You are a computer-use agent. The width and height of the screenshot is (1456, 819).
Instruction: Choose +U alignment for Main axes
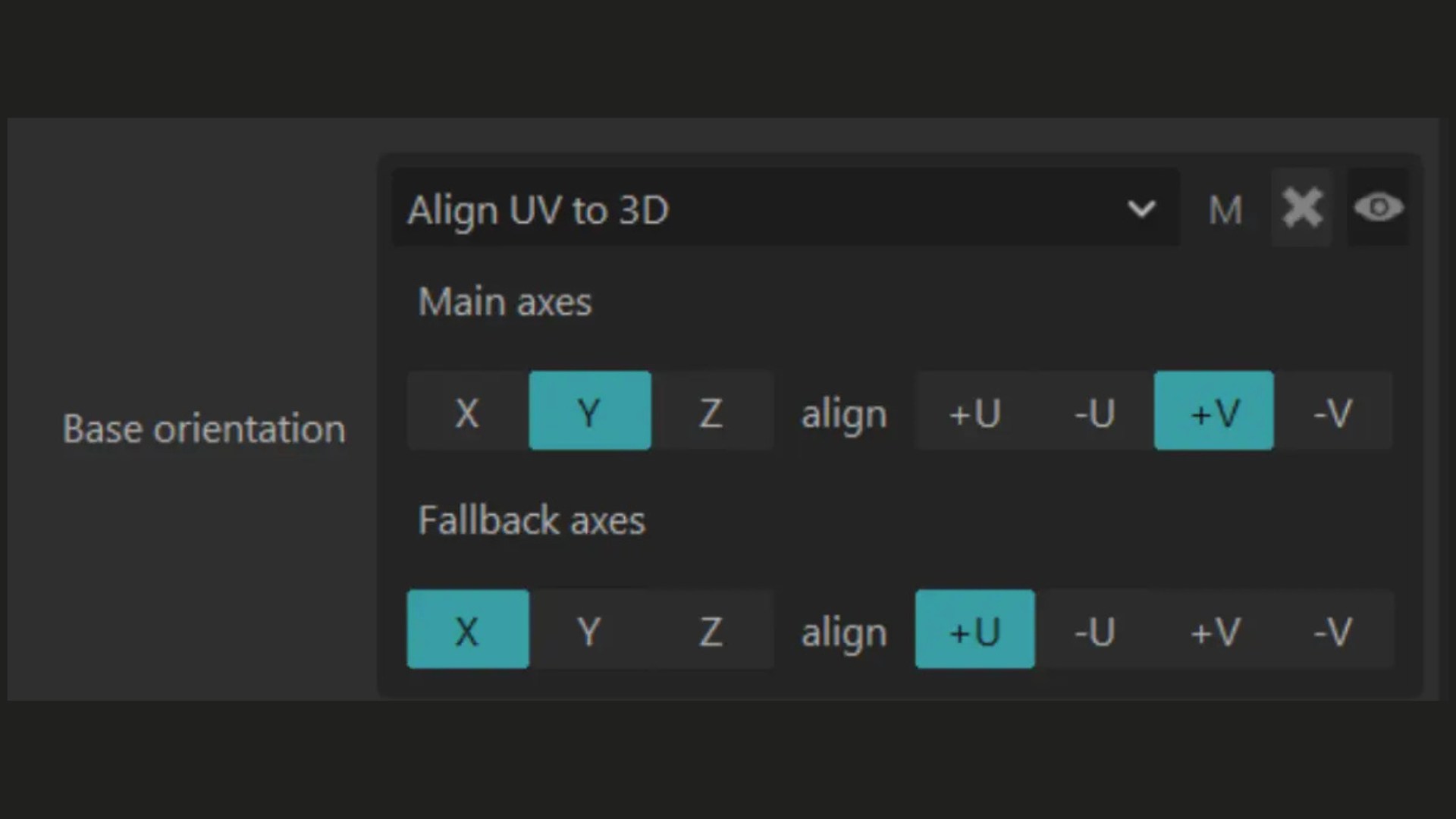tap(975, 411)
